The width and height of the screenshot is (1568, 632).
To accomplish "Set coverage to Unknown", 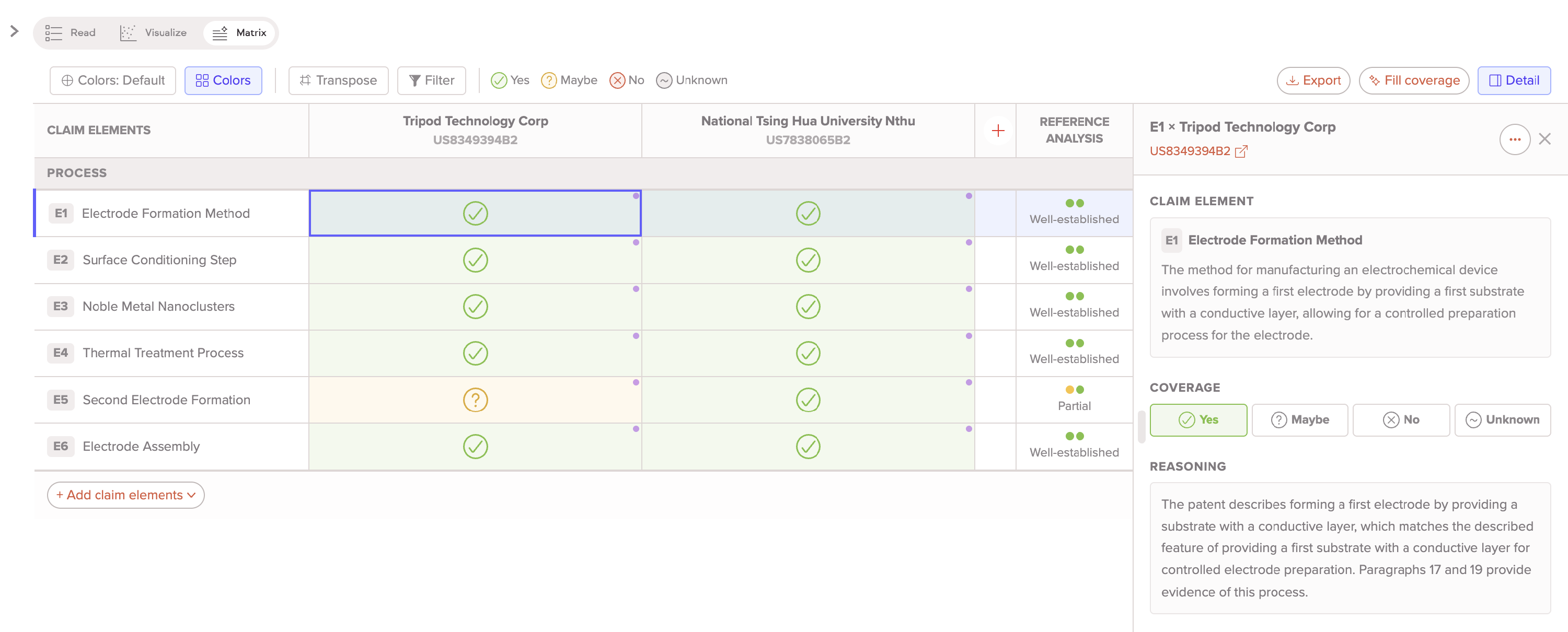I will [x=1502, y=420].
